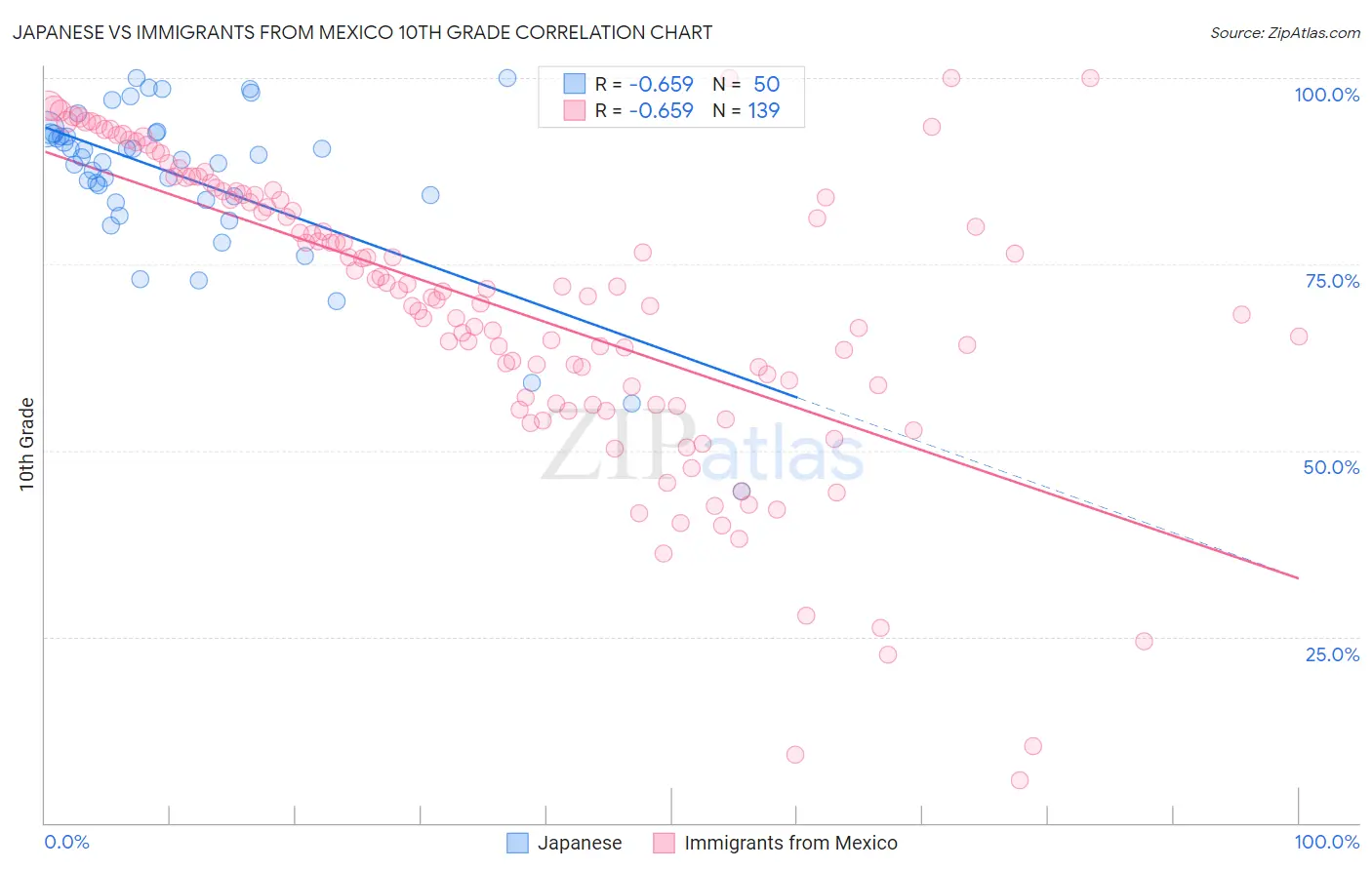
Task: Click the Japanese legend color swatch
Action: pyautogui.click(x=517, y=843)
